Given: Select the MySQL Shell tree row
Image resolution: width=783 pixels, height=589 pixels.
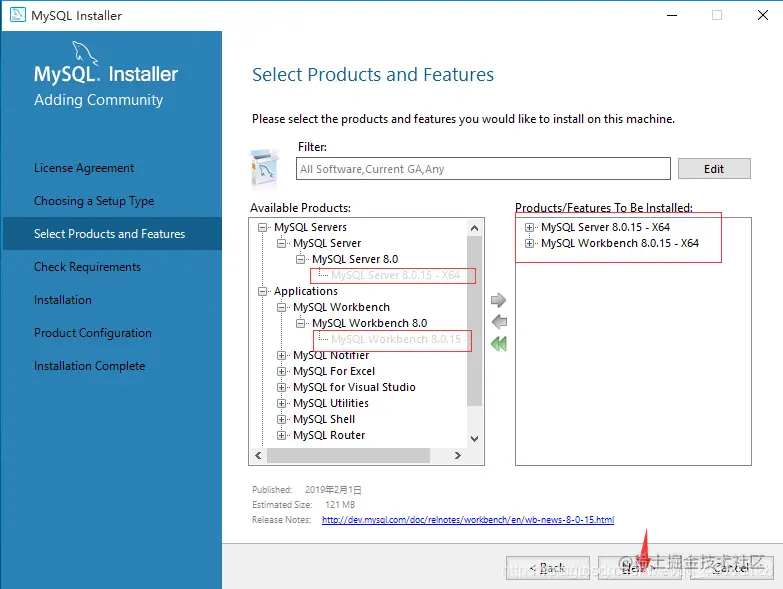Looking at the screenshot, I should 324,419.
